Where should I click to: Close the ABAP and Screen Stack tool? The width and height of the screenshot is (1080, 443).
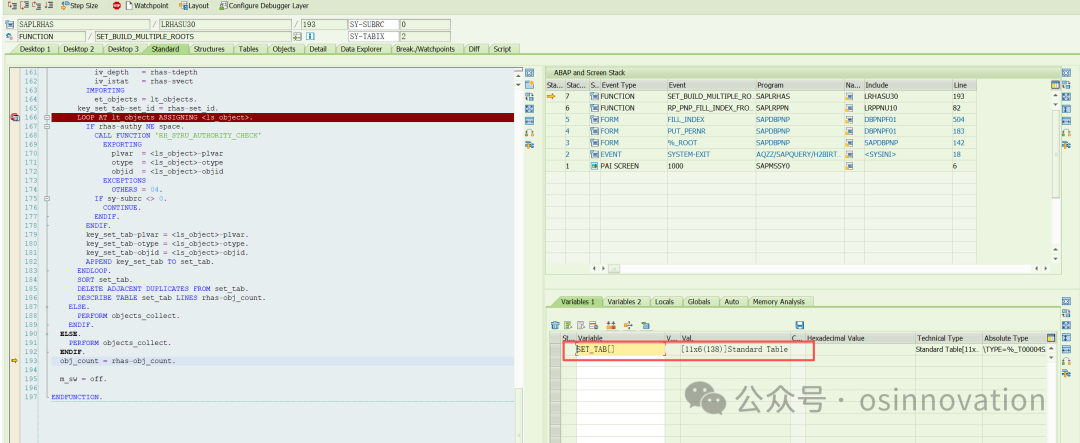pyautogui.click(x=1066, y=73)
